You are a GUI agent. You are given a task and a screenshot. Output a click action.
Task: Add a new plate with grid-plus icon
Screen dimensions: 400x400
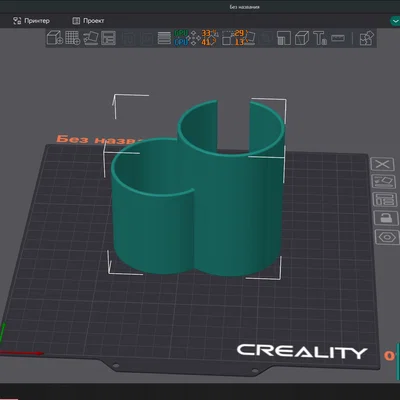(x=72, y=38)
